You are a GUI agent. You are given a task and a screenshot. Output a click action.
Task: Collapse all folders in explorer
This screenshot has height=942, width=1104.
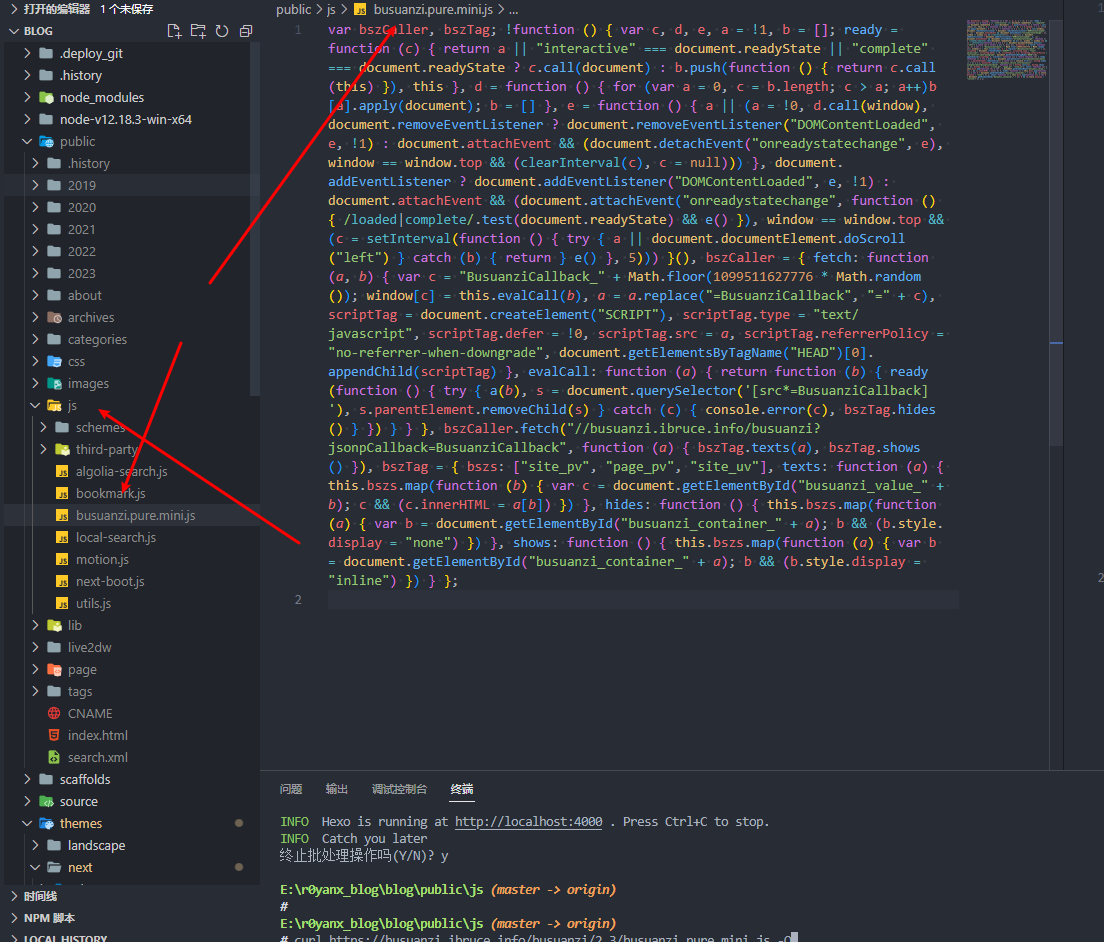pyautogui.click(x=245, y=31)
